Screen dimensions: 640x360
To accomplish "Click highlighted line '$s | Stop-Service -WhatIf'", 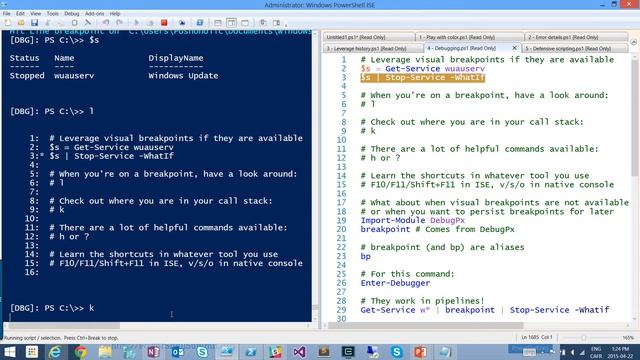I will coord(422,78).
